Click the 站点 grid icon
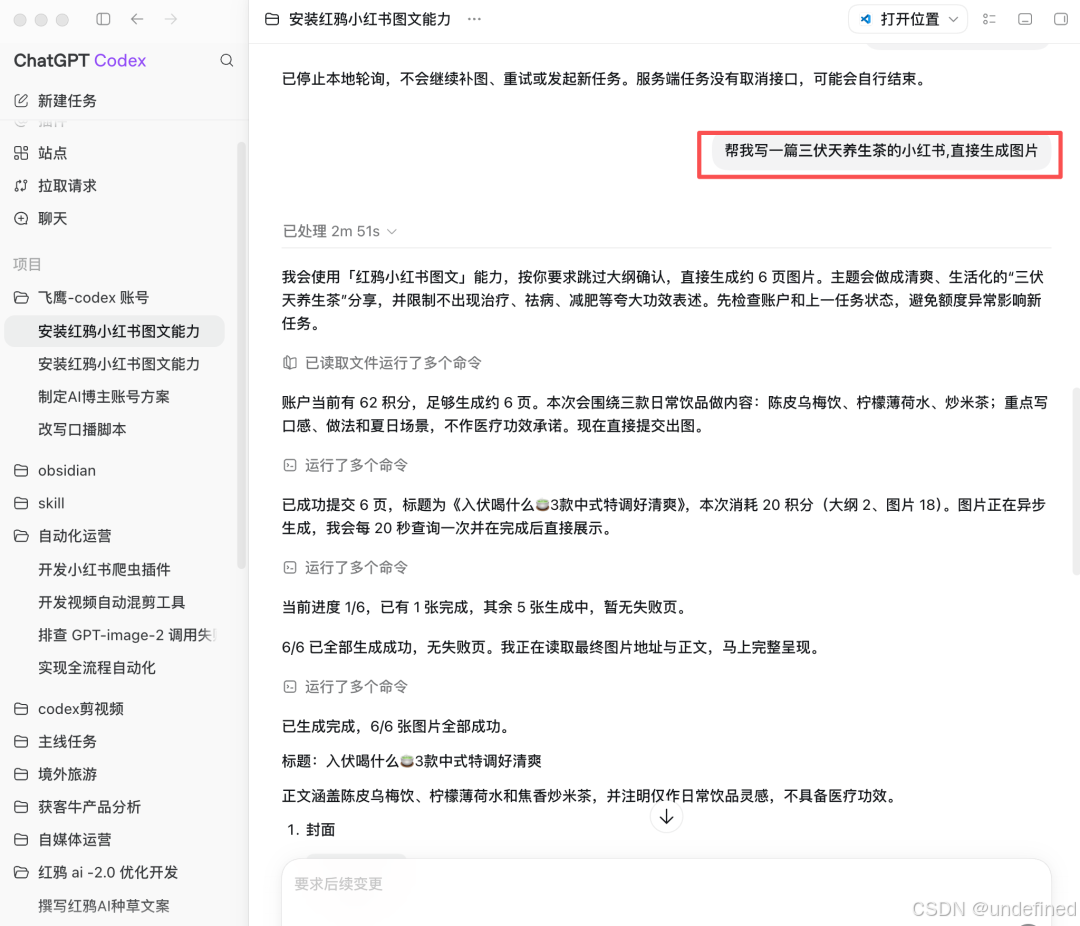Screen dimensions: 1080x926 (x=21, y=153)
